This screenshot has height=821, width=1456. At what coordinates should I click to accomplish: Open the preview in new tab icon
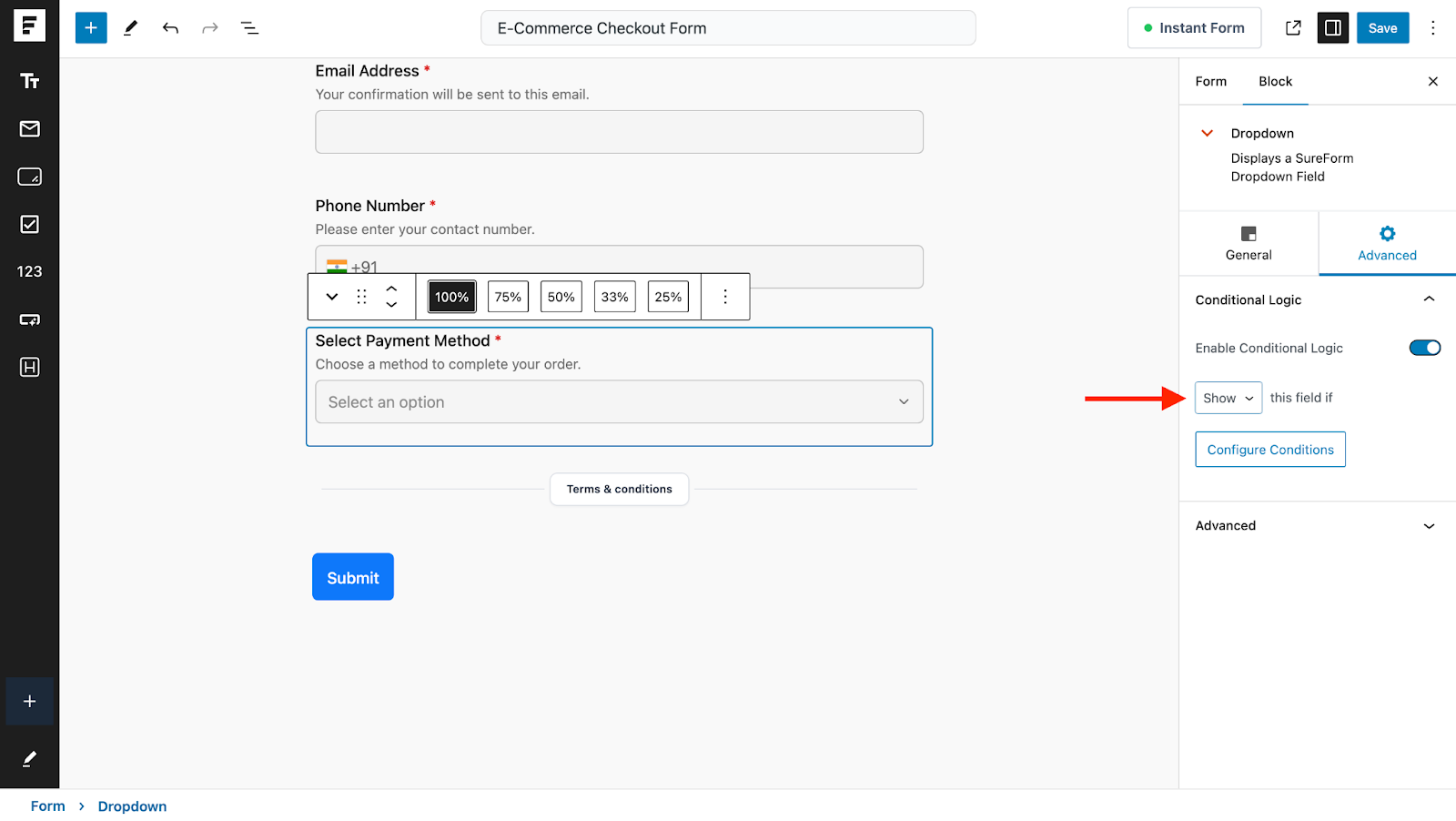[x=1293, y=27]
